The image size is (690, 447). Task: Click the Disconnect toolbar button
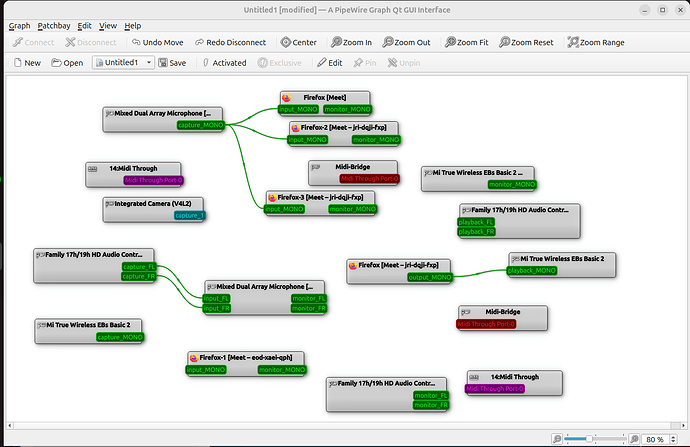(x=91, y=42)
